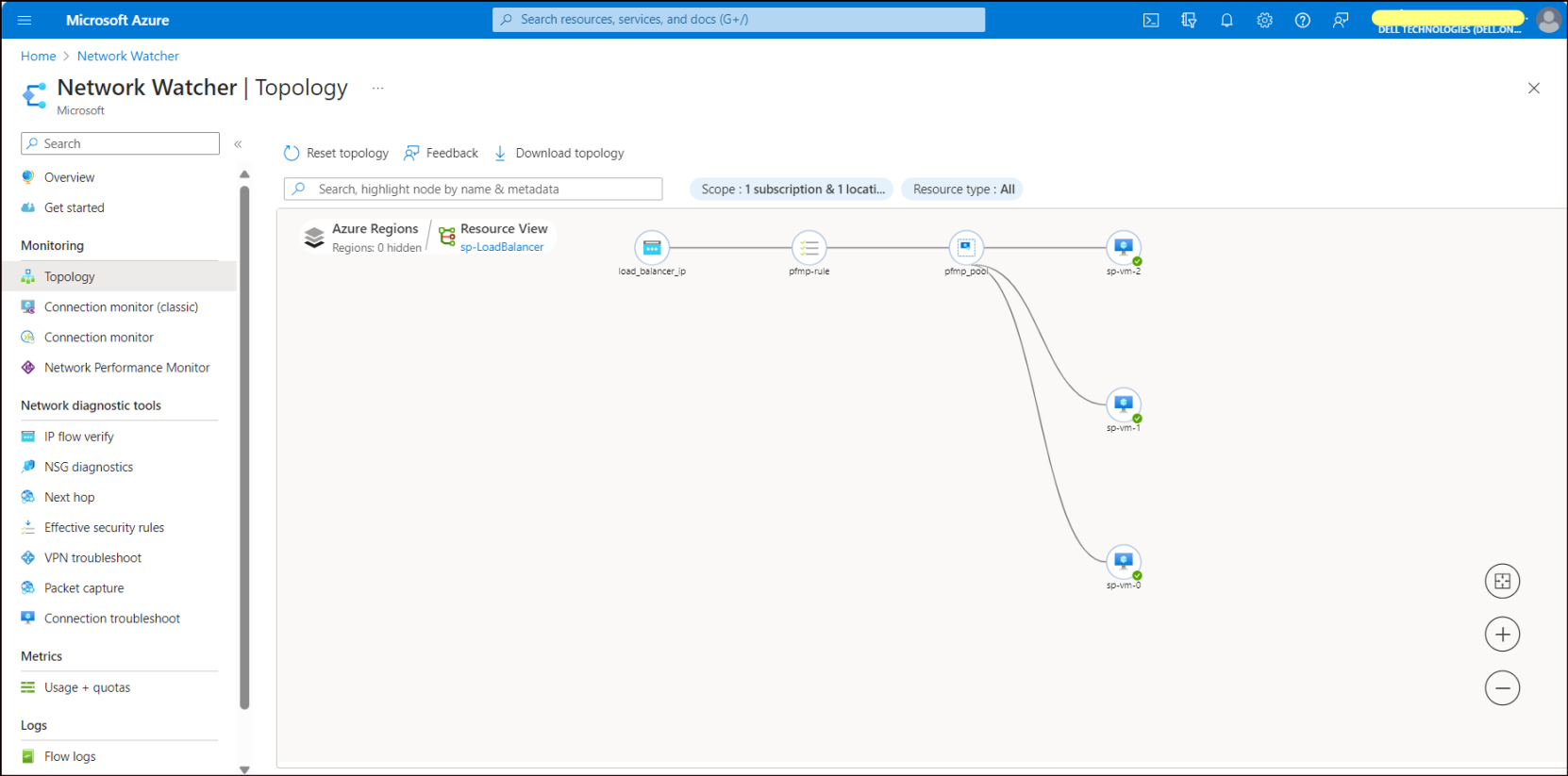
Task: Focus the highlight node search field
Action: (474, 190)
